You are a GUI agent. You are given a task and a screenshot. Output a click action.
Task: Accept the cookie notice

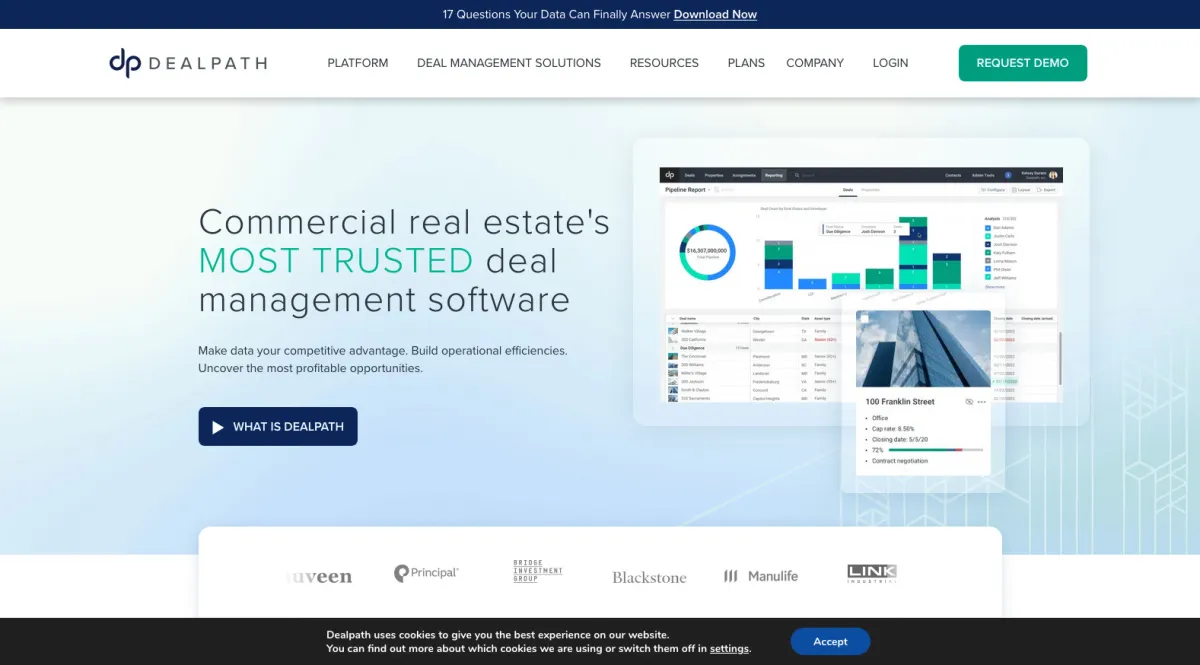[x=830, y=642]
